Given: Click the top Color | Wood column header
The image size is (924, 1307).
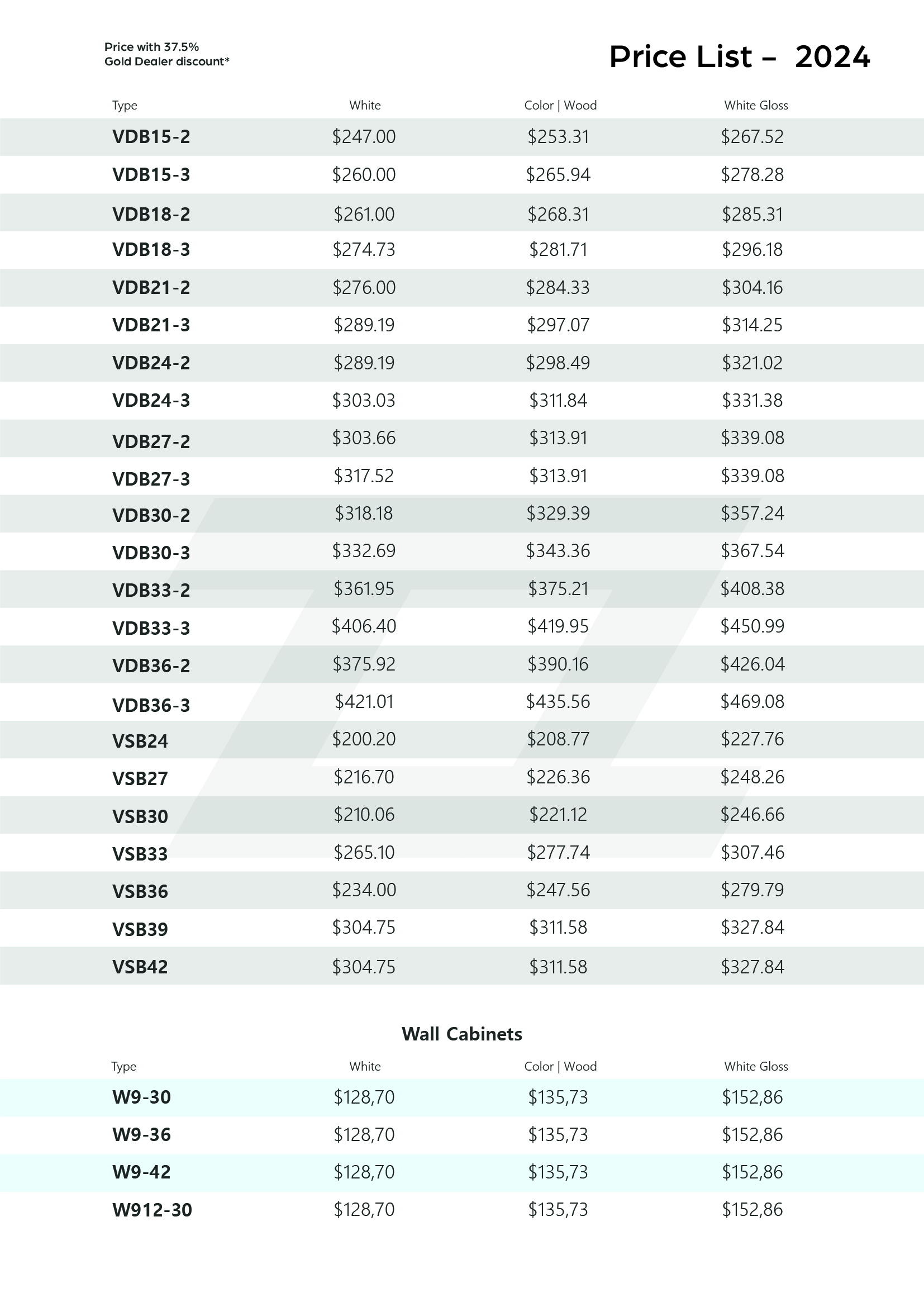Looking at the screenshot, I should (560, 105).
